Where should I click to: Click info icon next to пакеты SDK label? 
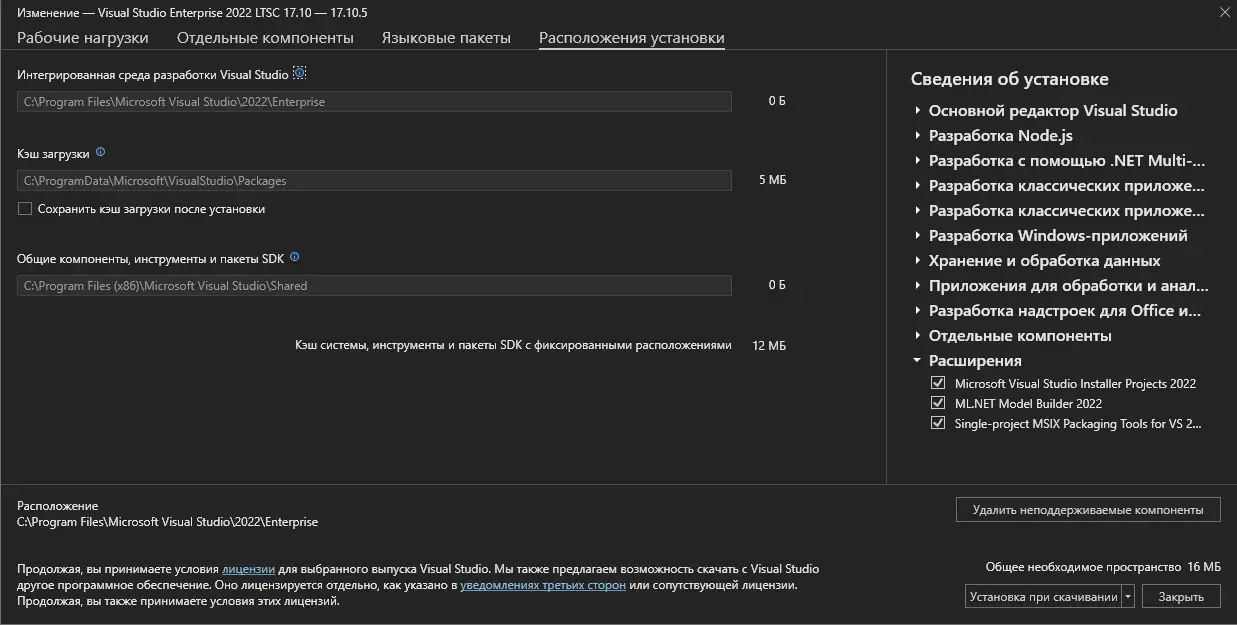(x=294, y=257)
